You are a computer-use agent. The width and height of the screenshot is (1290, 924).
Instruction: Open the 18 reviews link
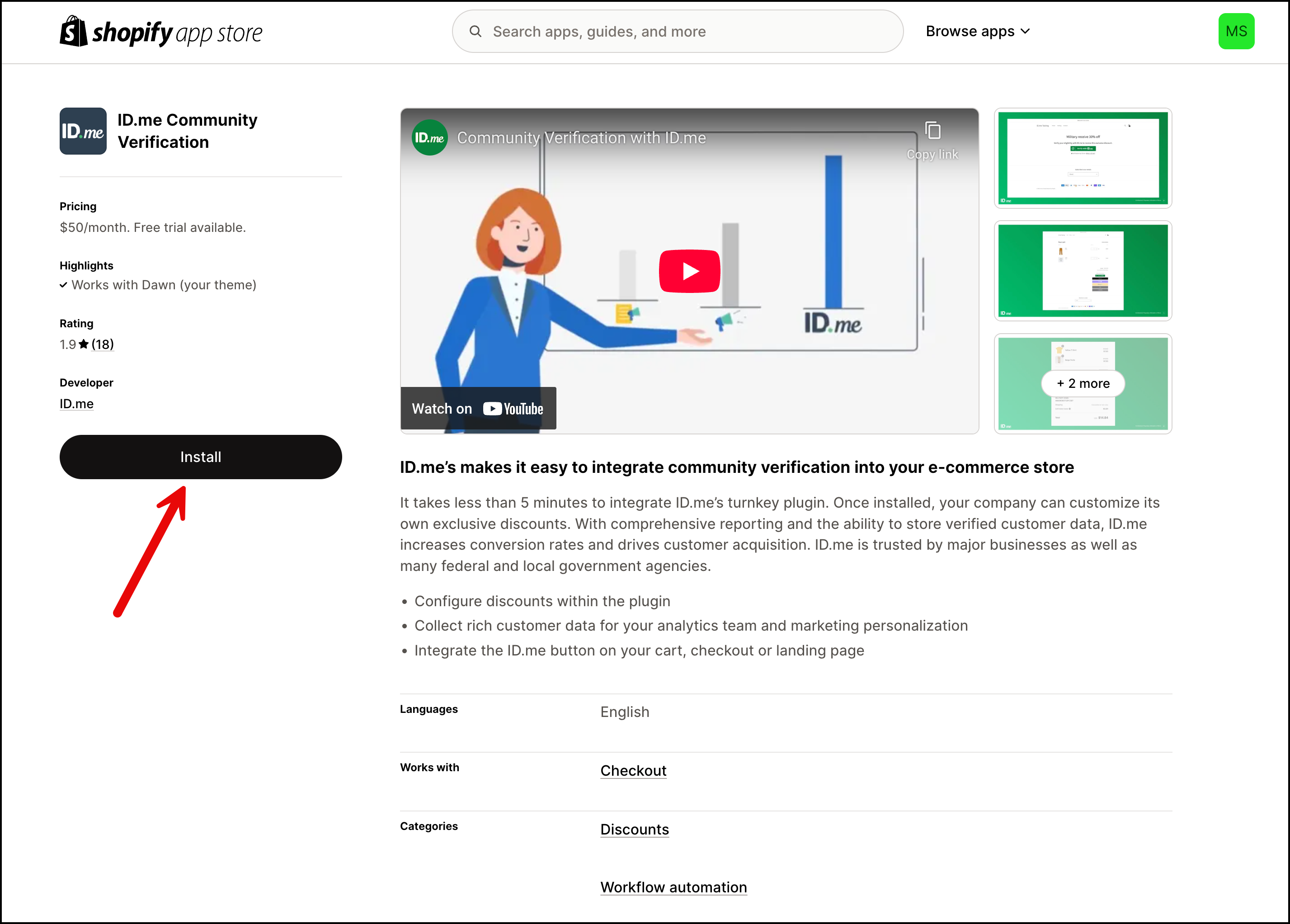point(103,344)
